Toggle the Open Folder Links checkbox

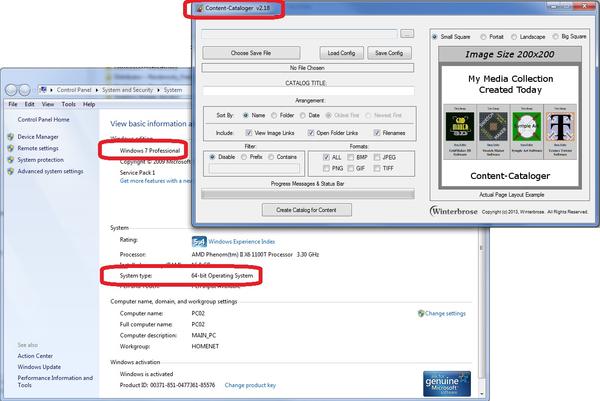tap(311, 133)
